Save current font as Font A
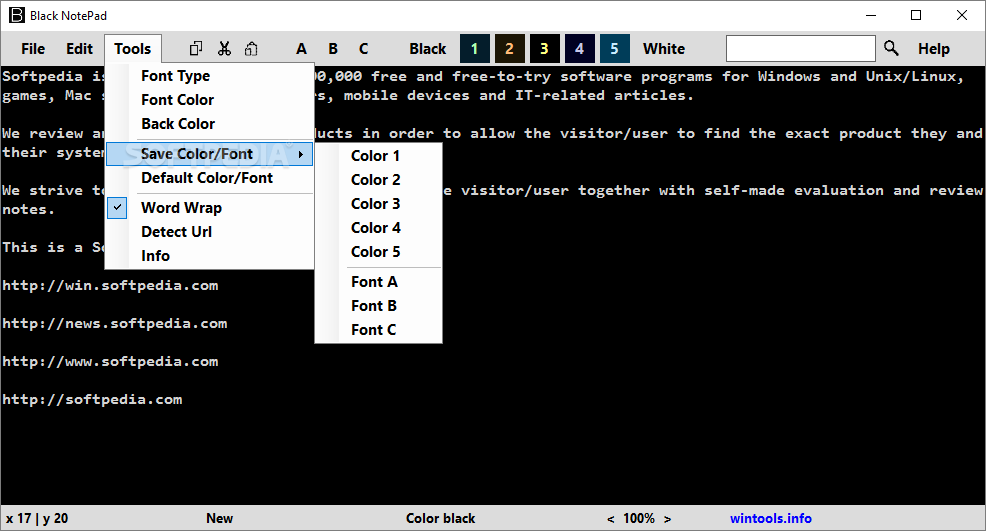This screenshot has height=531, width=986. (x=379, y=282)
